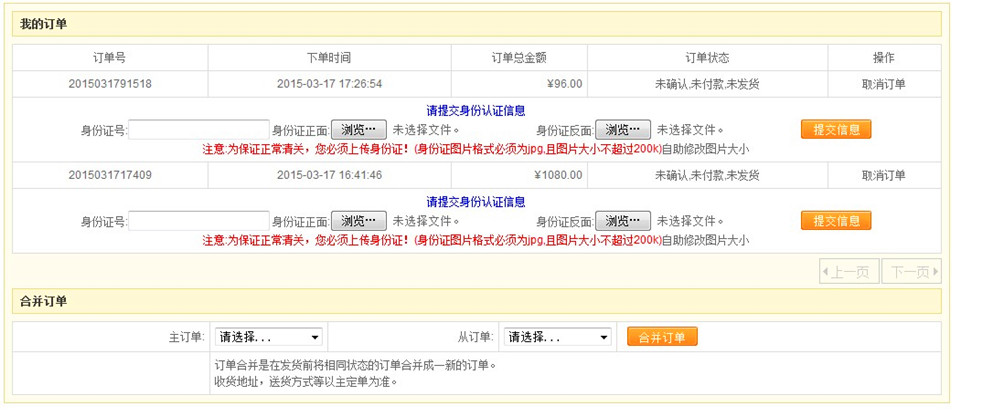Browse 身份证正面 file for second order
This screenshot has width=982, height=416.
[358, 221]
